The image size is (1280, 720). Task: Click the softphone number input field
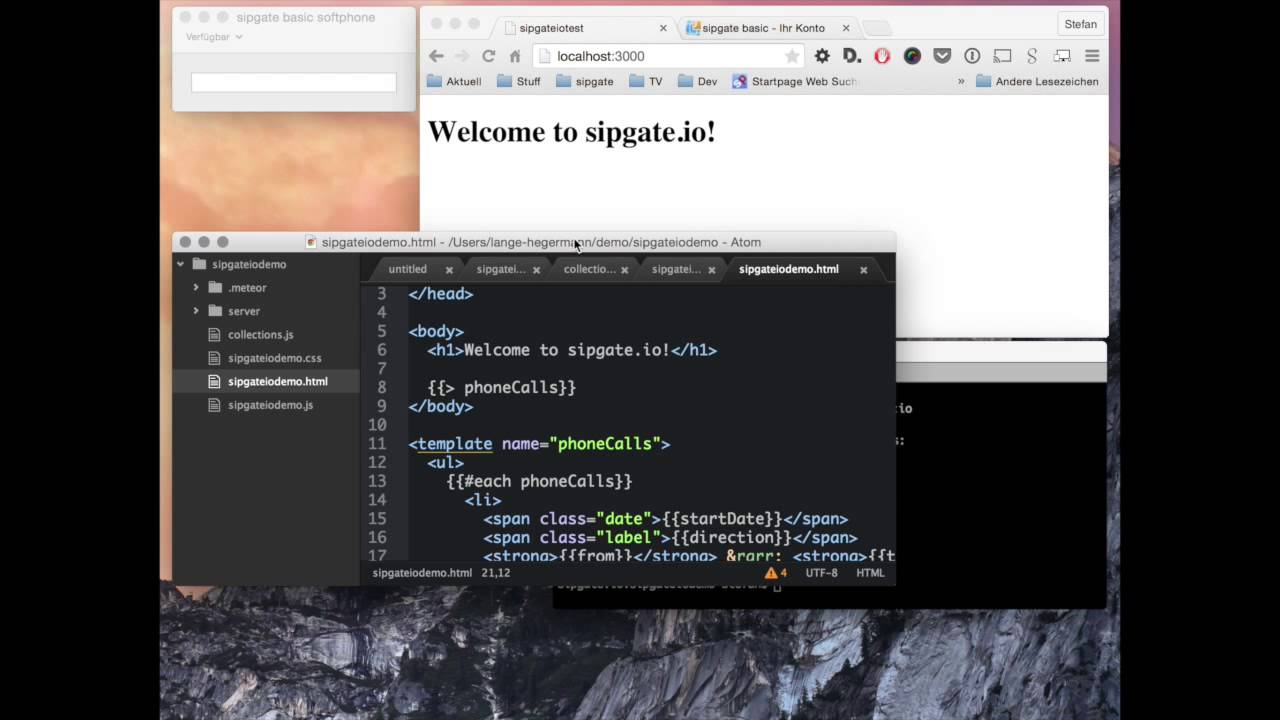[294, 83]
